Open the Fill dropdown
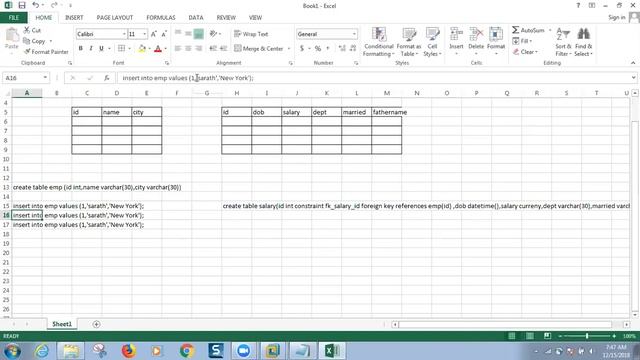640x360 pixels. tap(522, 41)
